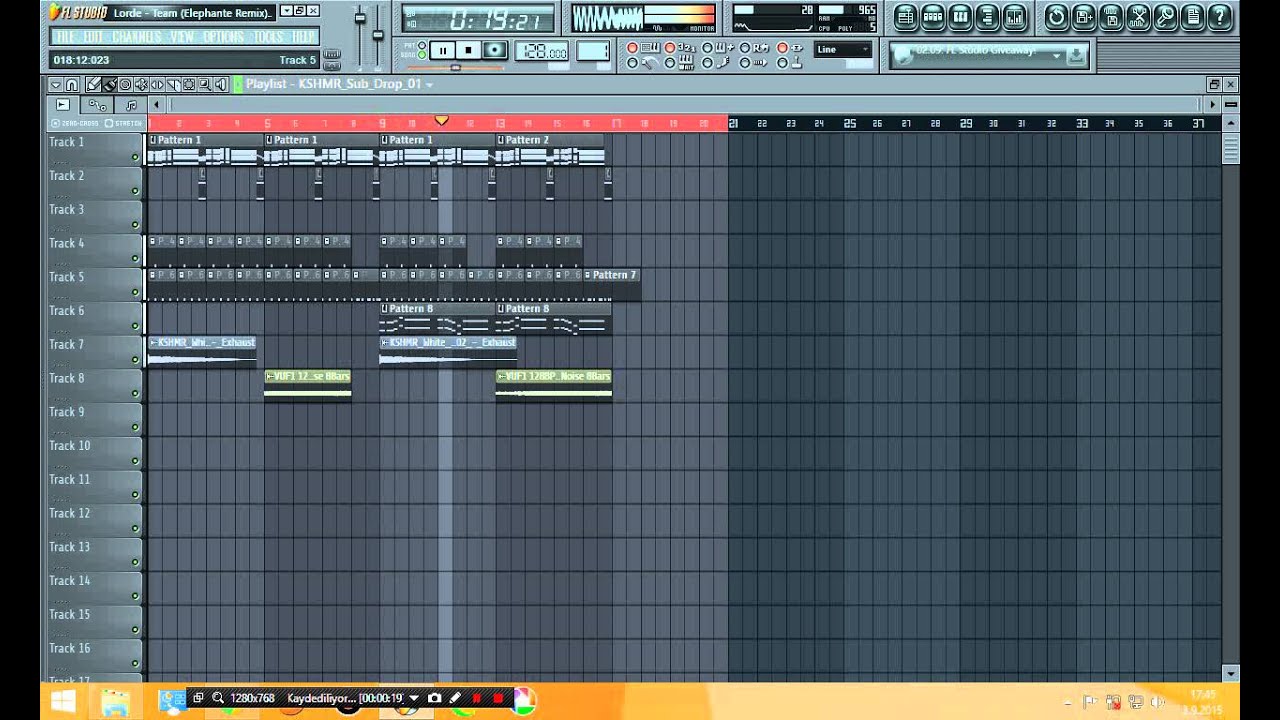1280x720 pixels.
Task: Open the Mixer window button
Action: coord(1014,17)
